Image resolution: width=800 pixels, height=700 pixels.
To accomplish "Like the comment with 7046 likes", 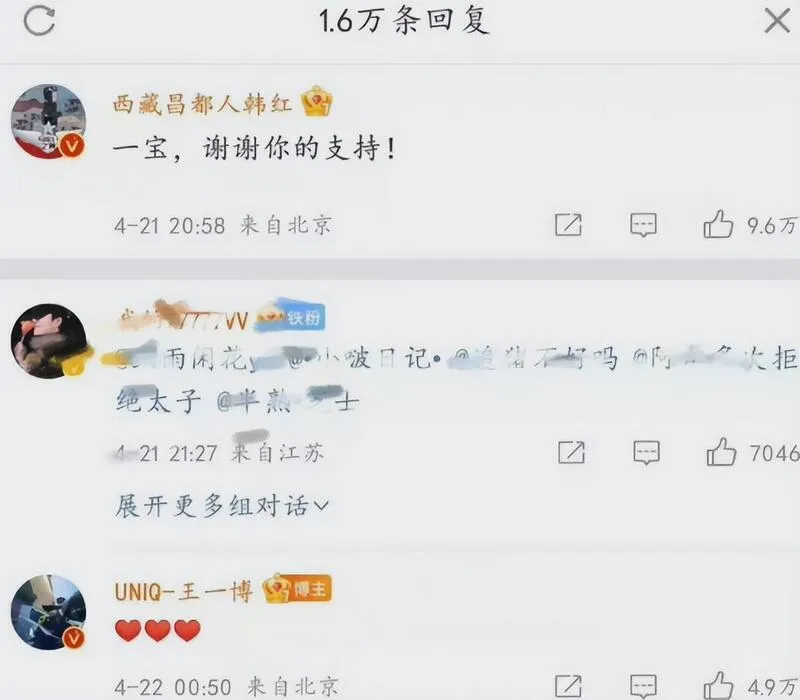I will [721, 452].
